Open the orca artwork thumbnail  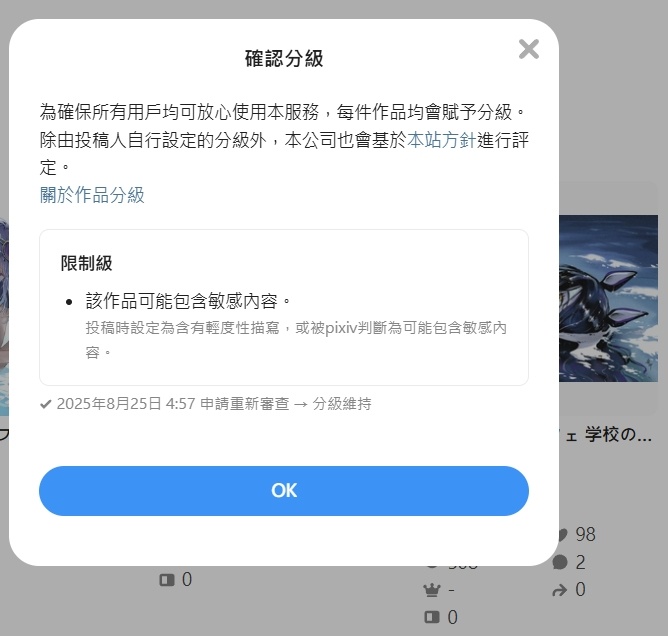tap(608, 298)
